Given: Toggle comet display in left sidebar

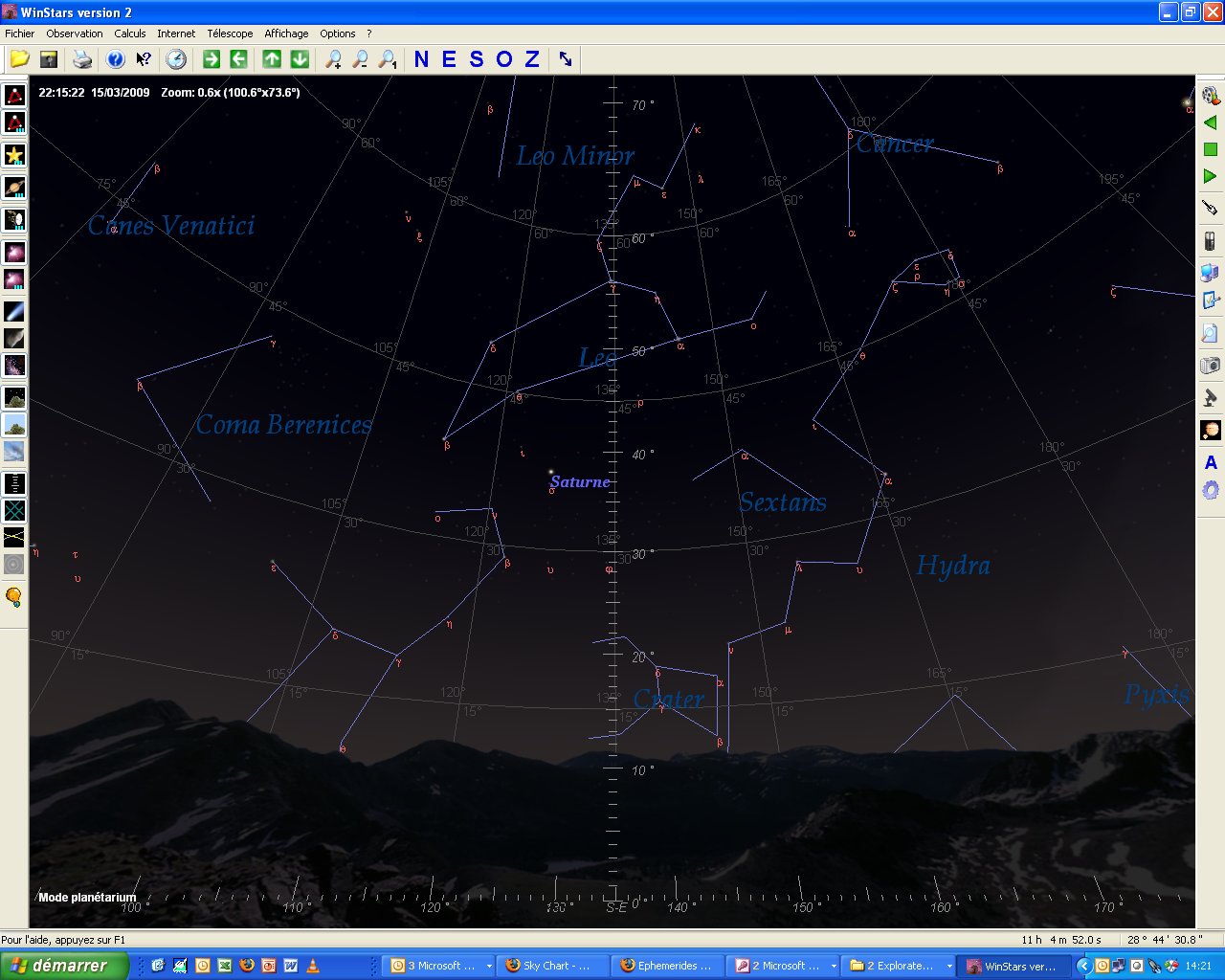Looking at the screenshot, I should click(x=14, y=311).
